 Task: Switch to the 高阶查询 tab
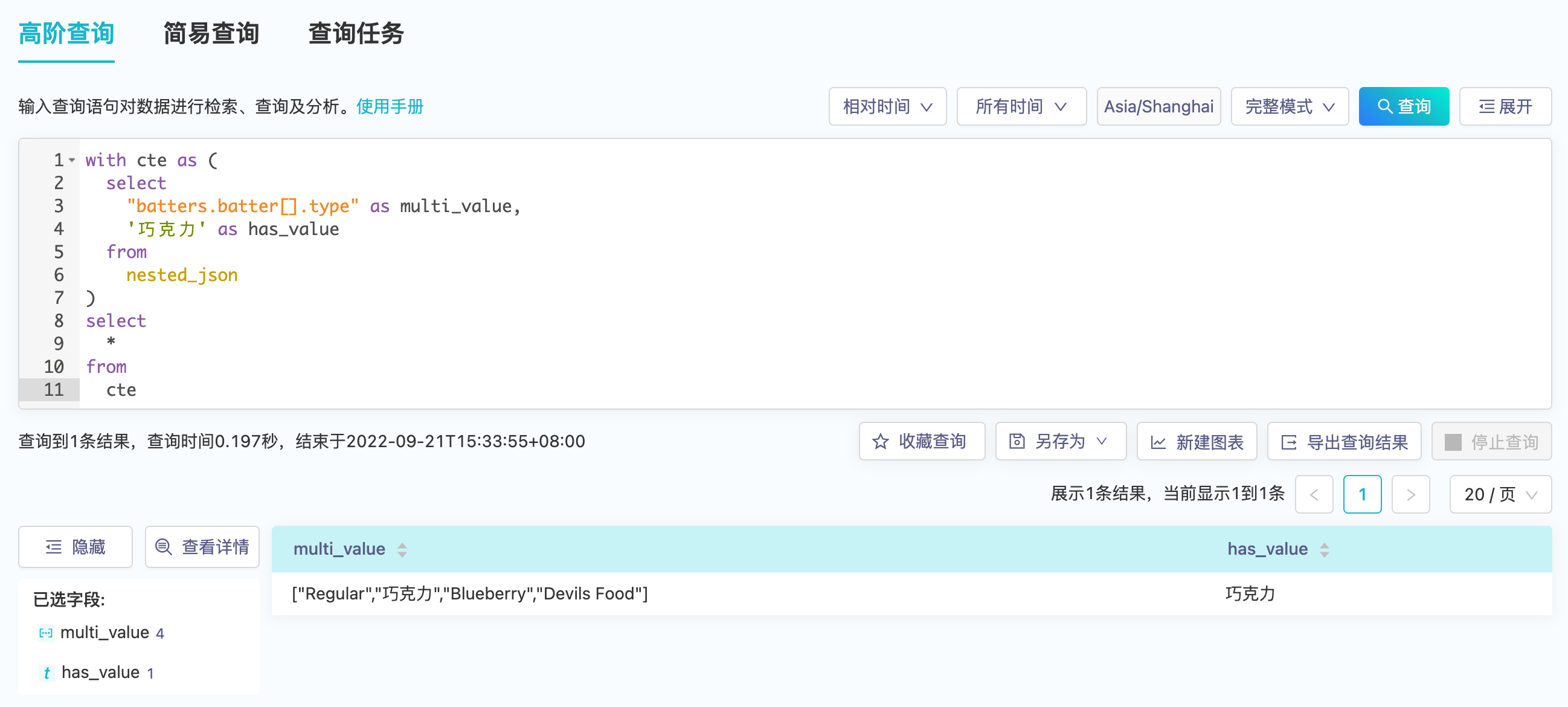click(66, 33)
